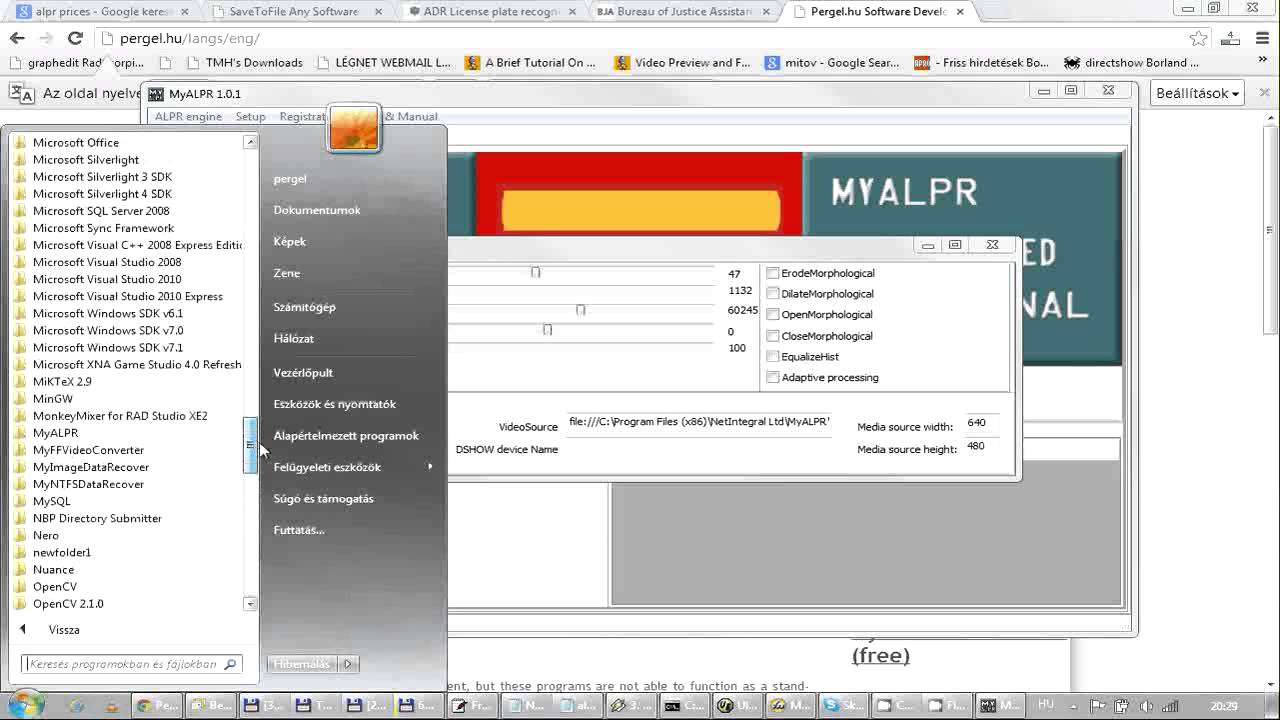
Task: Click the slider thumb beside value 60245
Action: pyautogui.click(x=581, y=310)
